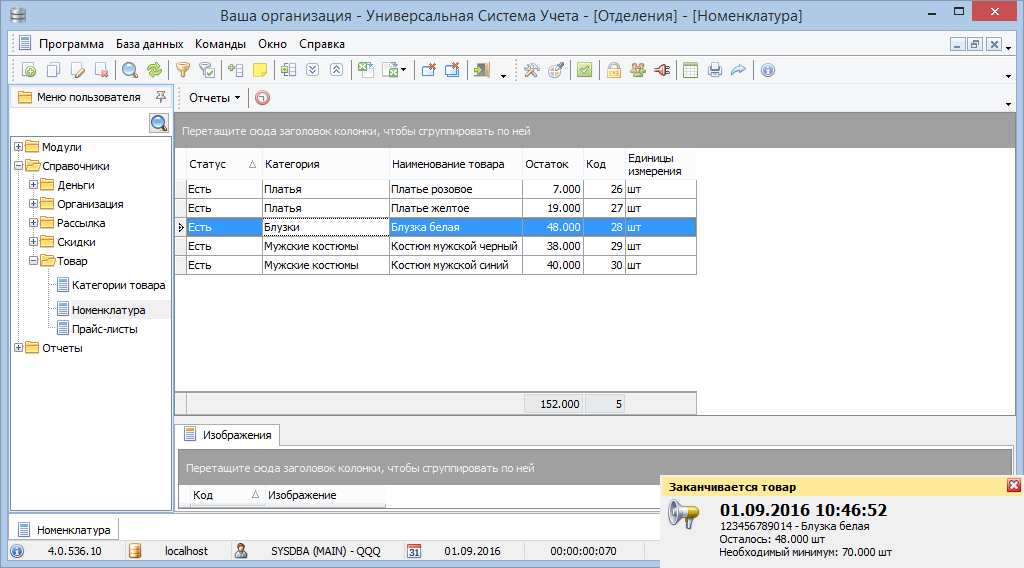Click the Delete record toolbar icon

tap(102, 70)
